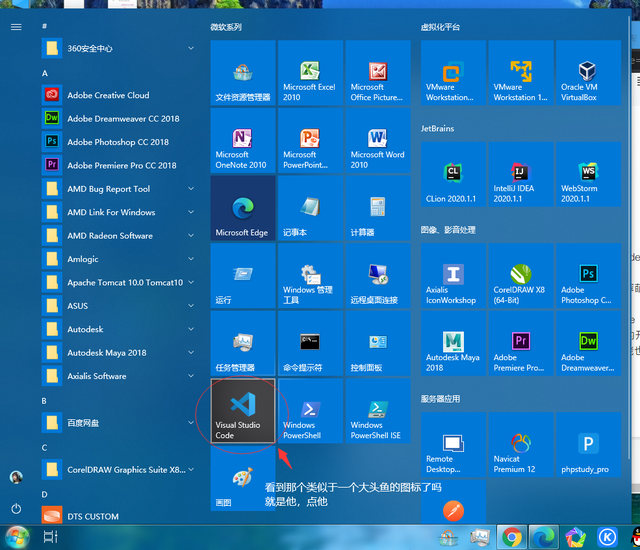Open 画图 paint tile
The image size is (640, 550).
click(243, 478)
